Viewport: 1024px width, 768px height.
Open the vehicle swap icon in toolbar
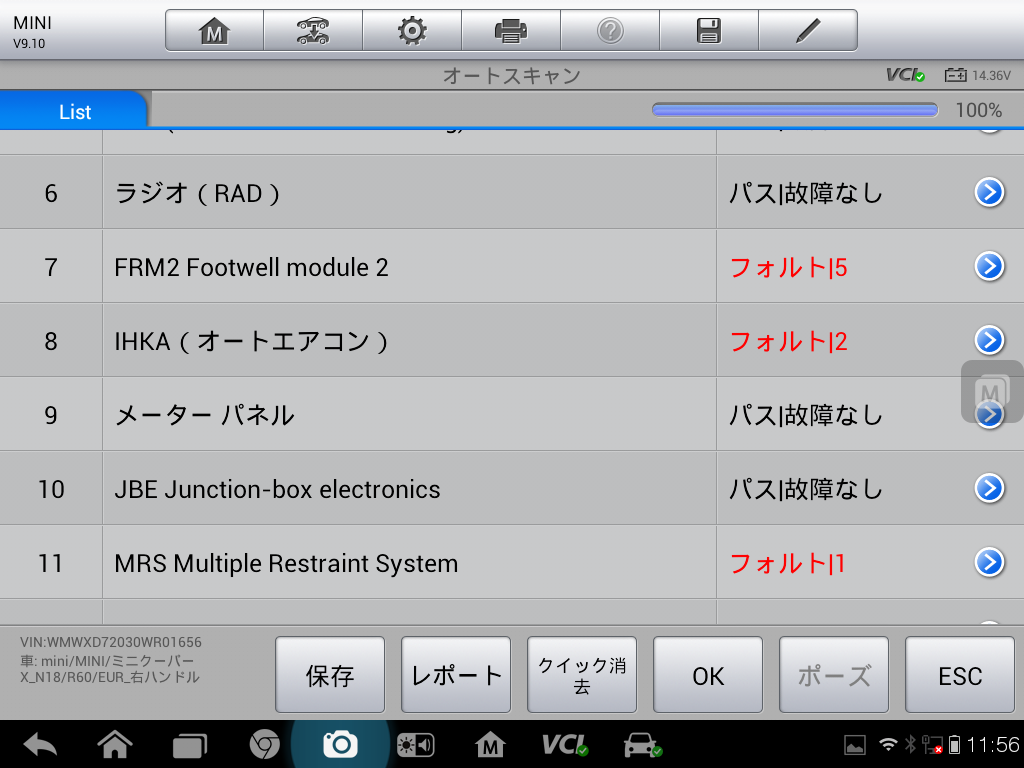point(313,31)
